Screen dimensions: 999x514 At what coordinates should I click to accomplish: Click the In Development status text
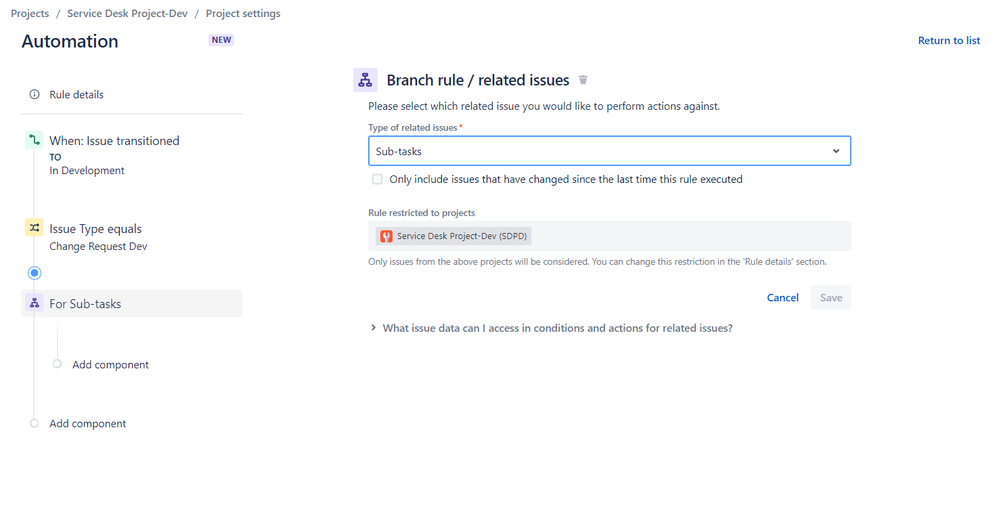tap(87, 170)
